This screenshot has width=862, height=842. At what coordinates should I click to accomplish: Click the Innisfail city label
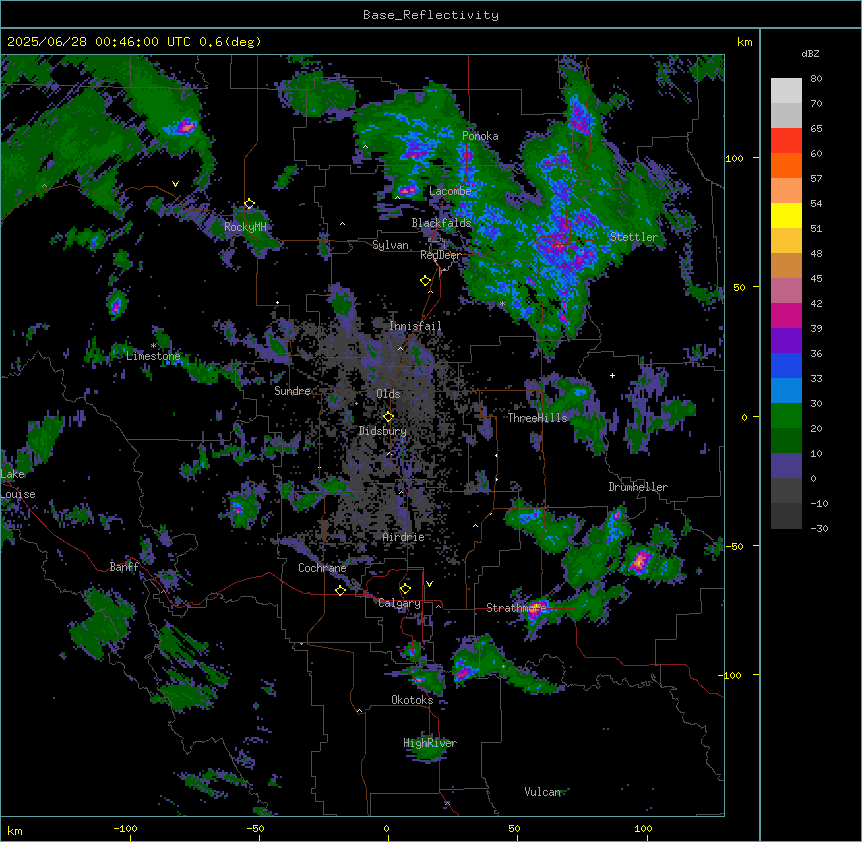(415, 326)
